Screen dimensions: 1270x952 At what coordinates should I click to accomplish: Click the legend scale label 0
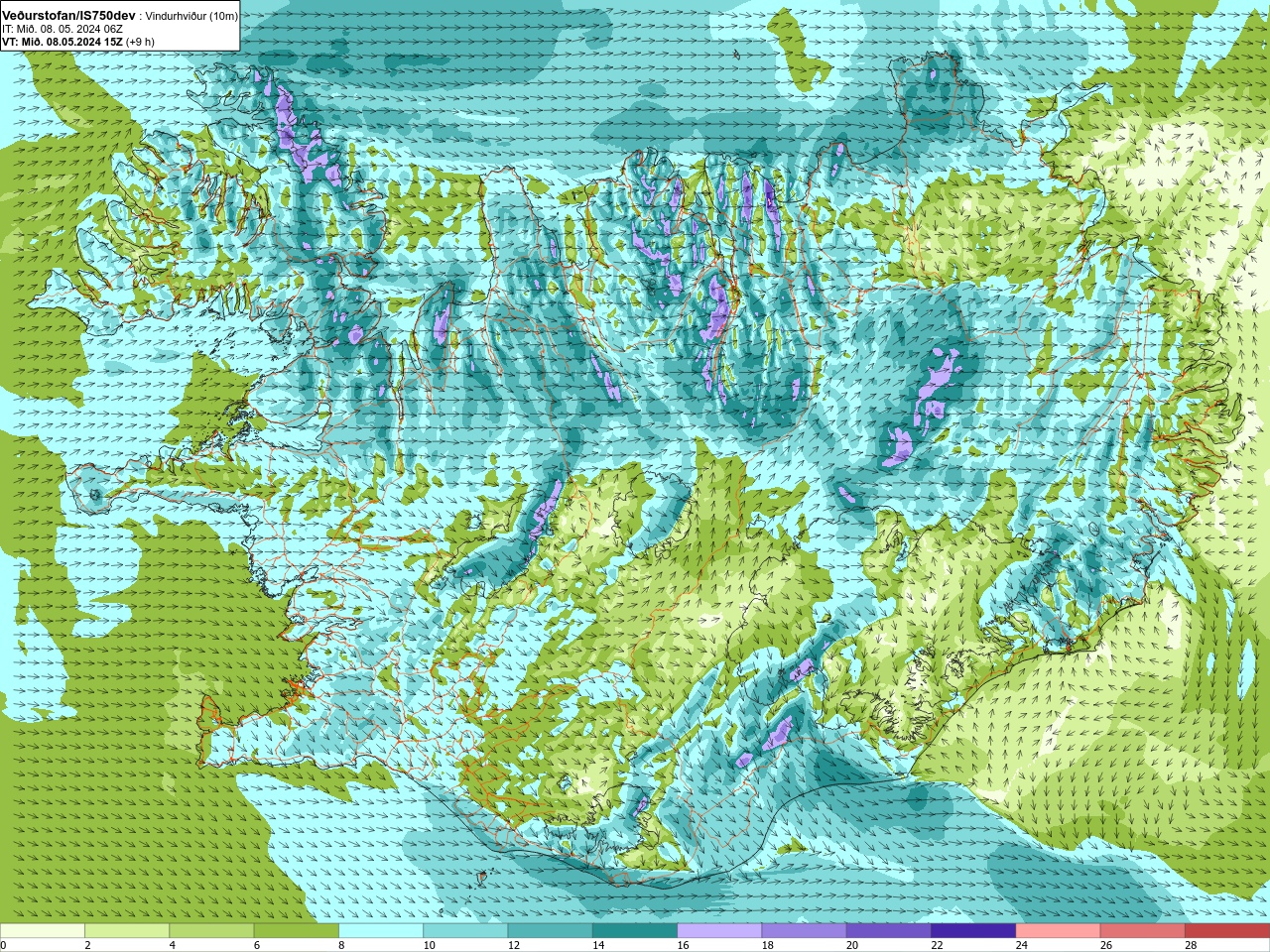click(3, 945)
